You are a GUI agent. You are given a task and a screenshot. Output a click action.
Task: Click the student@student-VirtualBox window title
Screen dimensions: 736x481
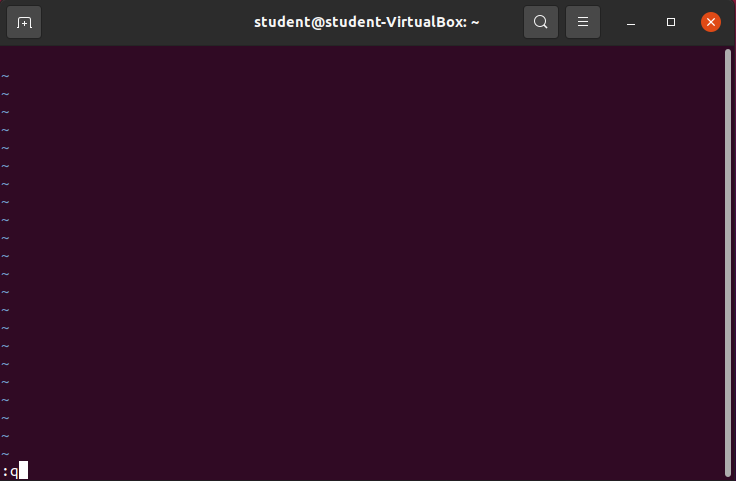tap(367, 22)
